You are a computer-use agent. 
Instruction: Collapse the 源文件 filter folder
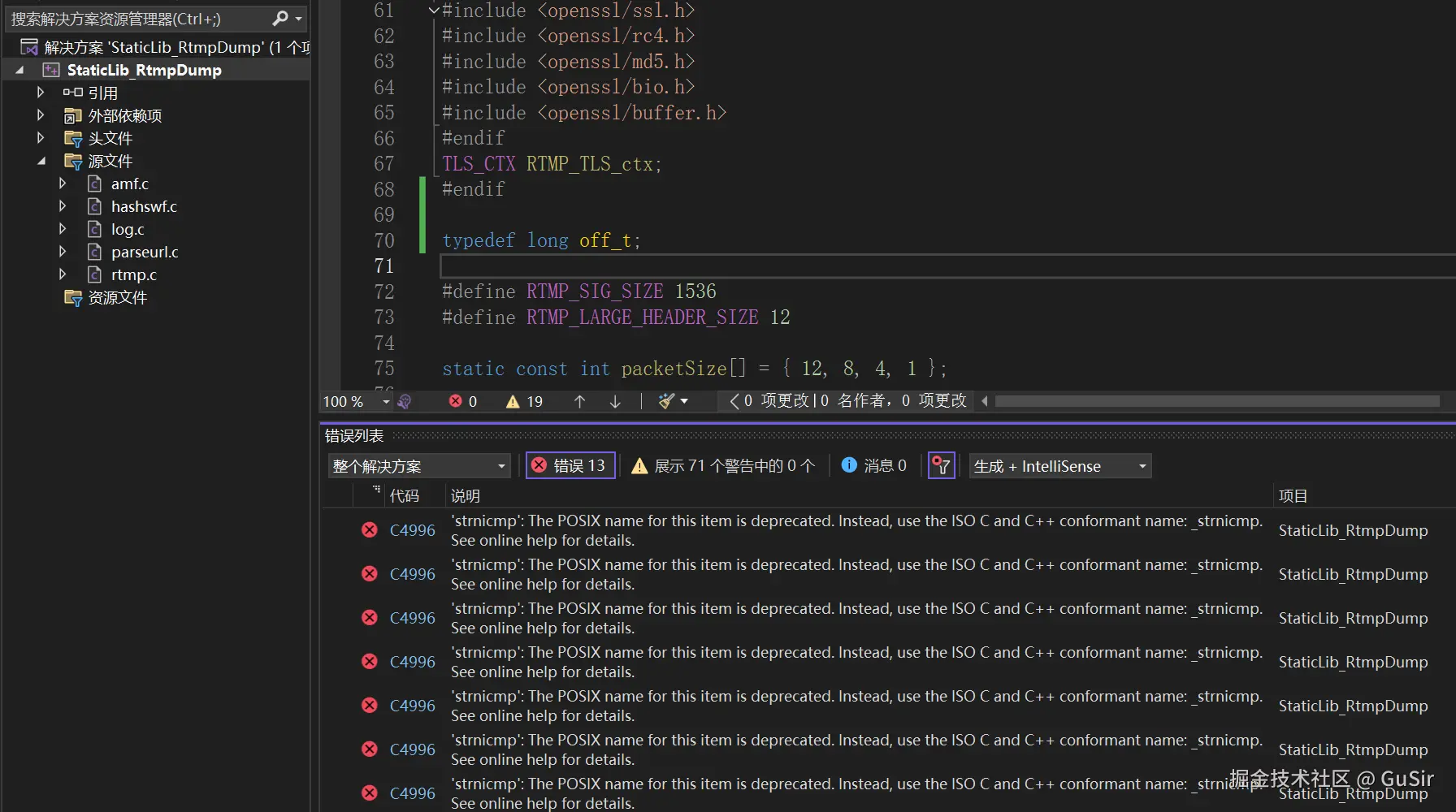[x=41, y=161]
